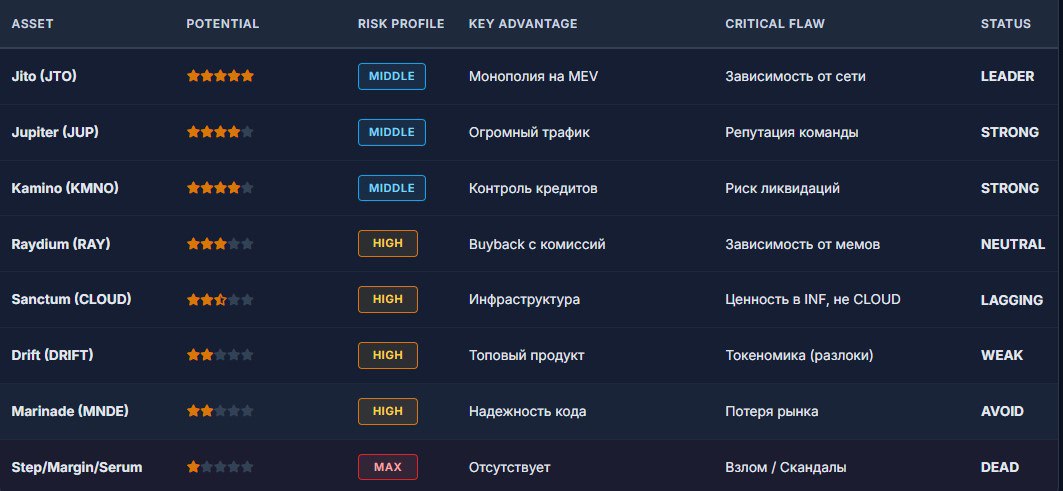Click the two-star rating for Marinade

click(x=220, y=411)
